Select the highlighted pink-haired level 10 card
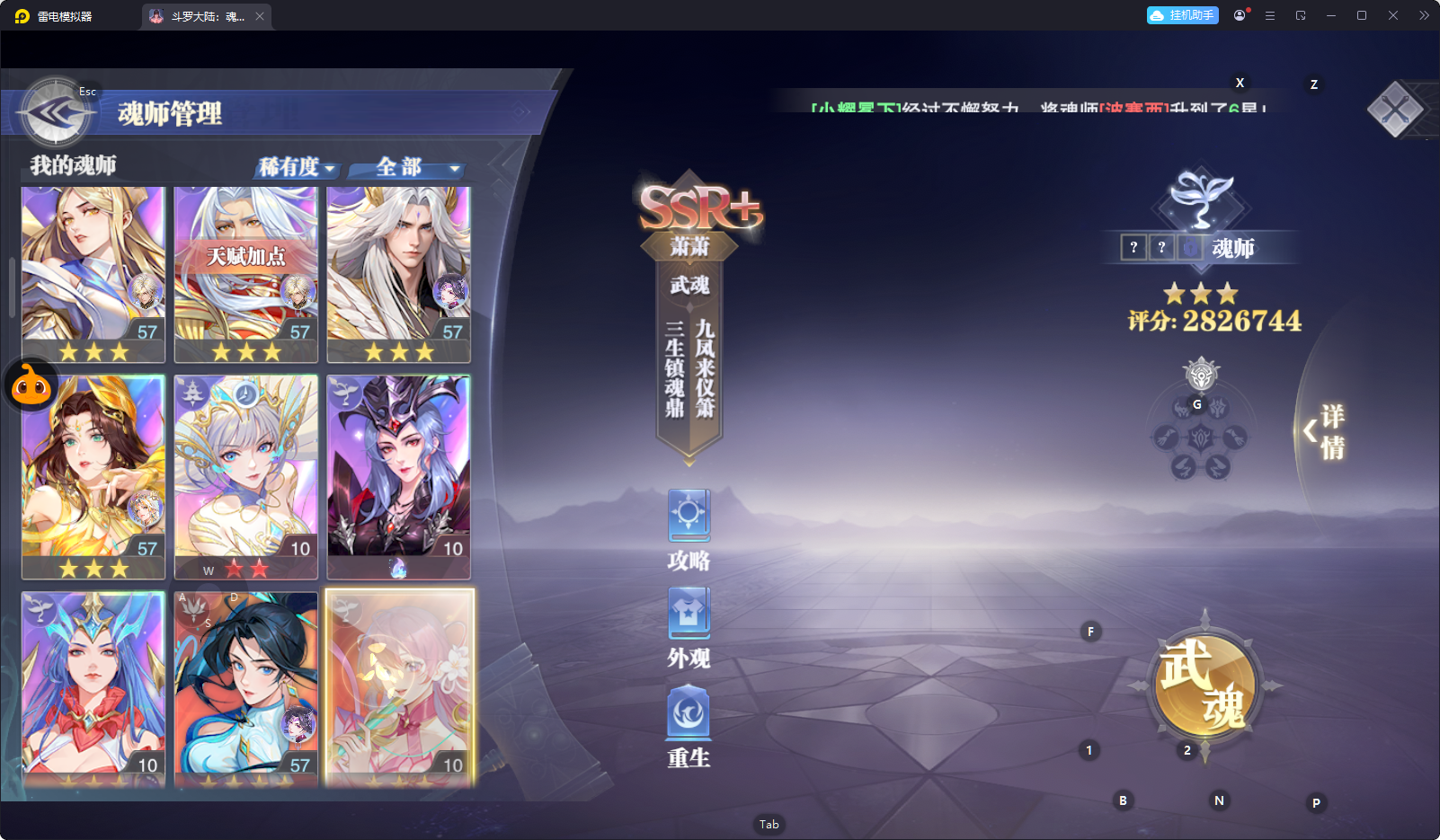Screen dimensions: 1440x840 pos(399,689)
